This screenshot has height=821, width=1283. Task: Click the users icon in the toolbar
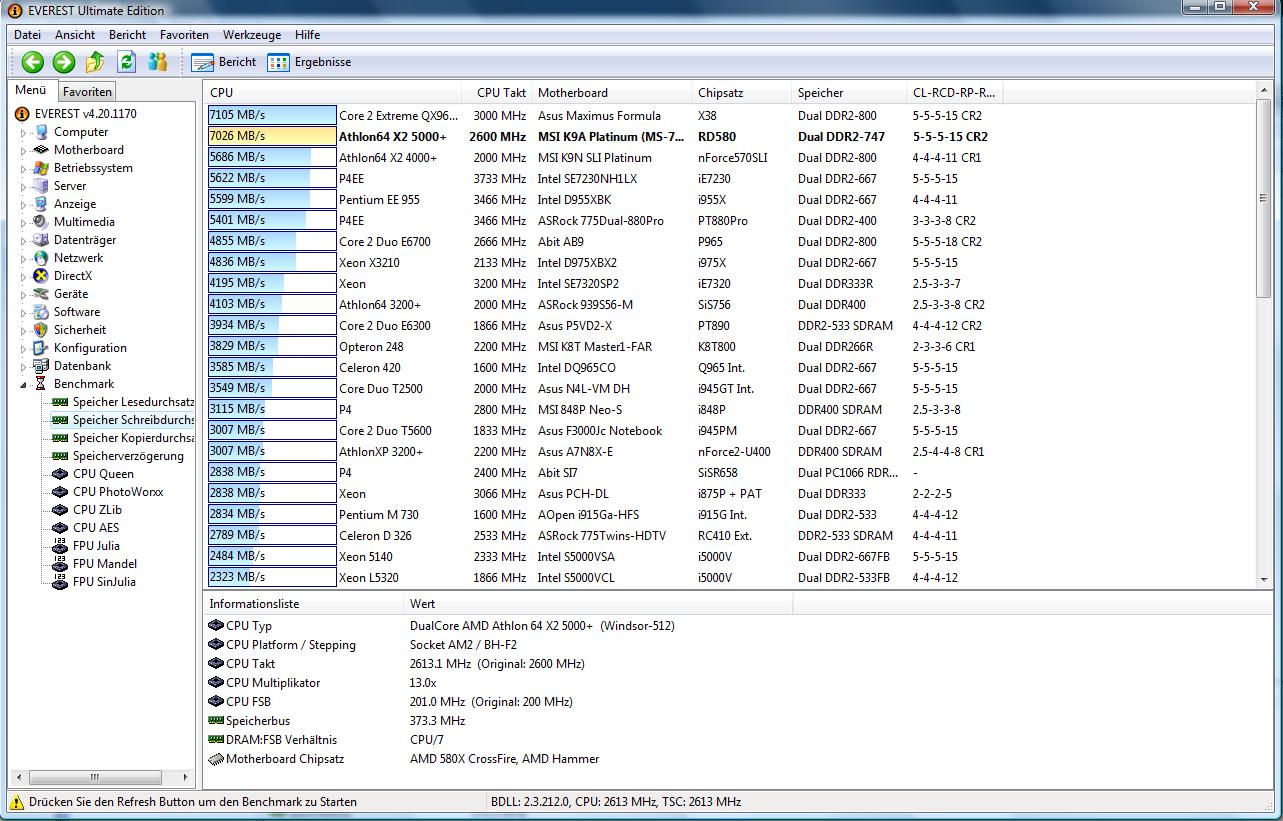157,62
